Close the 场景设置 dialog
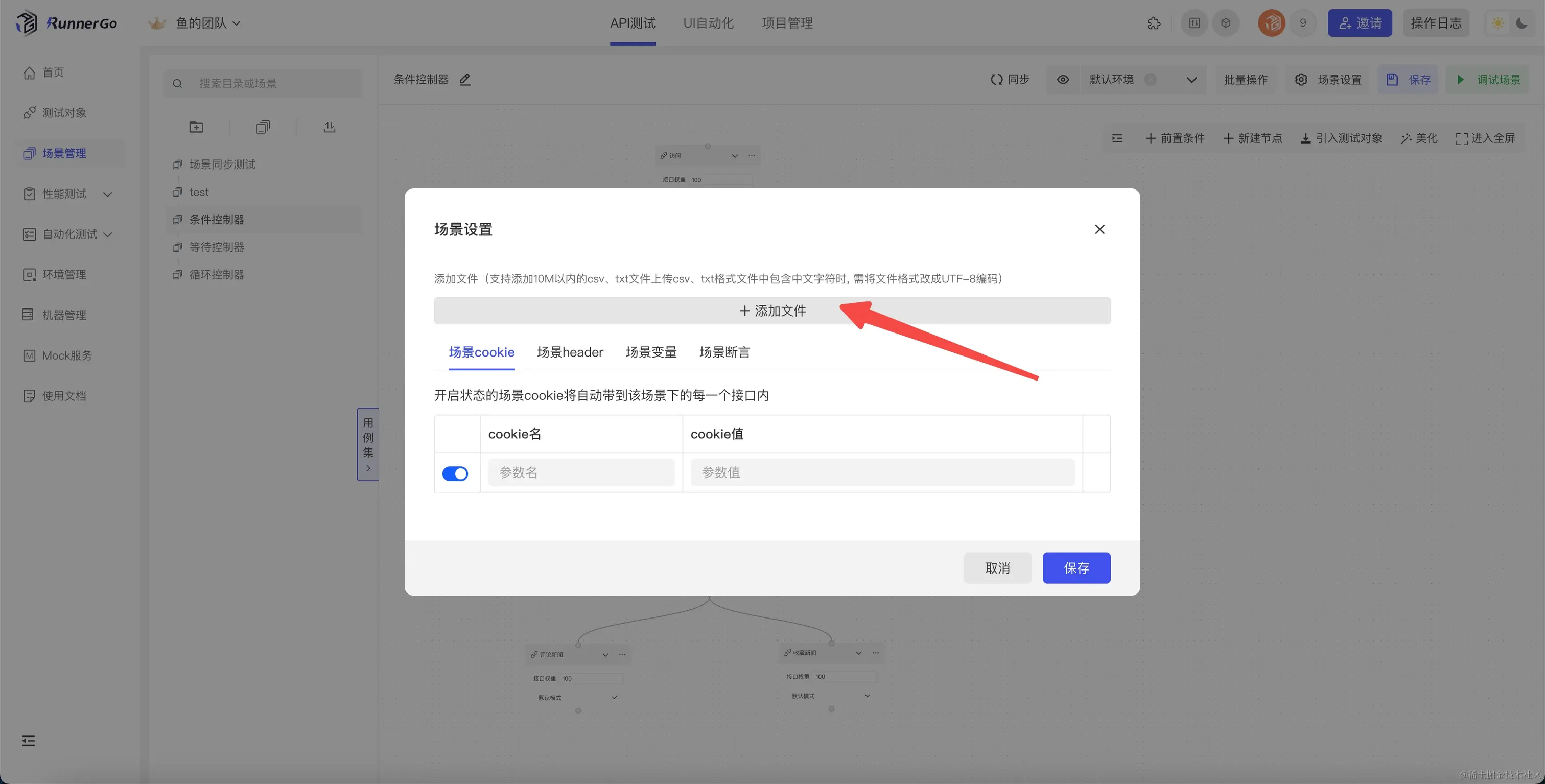The width and height of the screenshot is (1545, 784). pos(1099,229)
